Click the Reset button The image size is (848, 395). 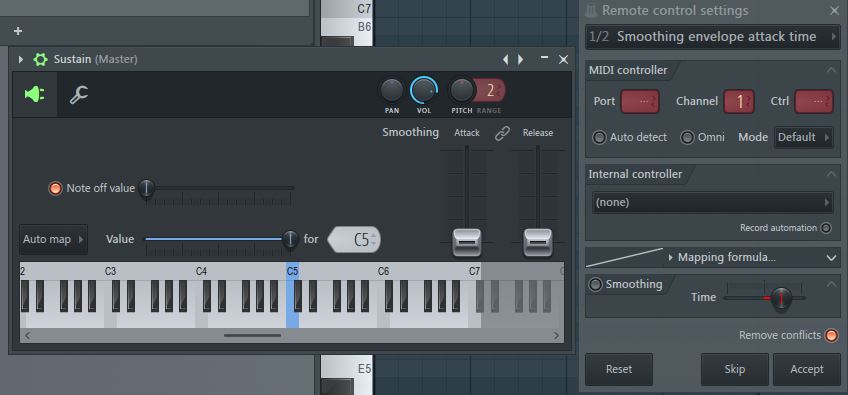(619, 370)
